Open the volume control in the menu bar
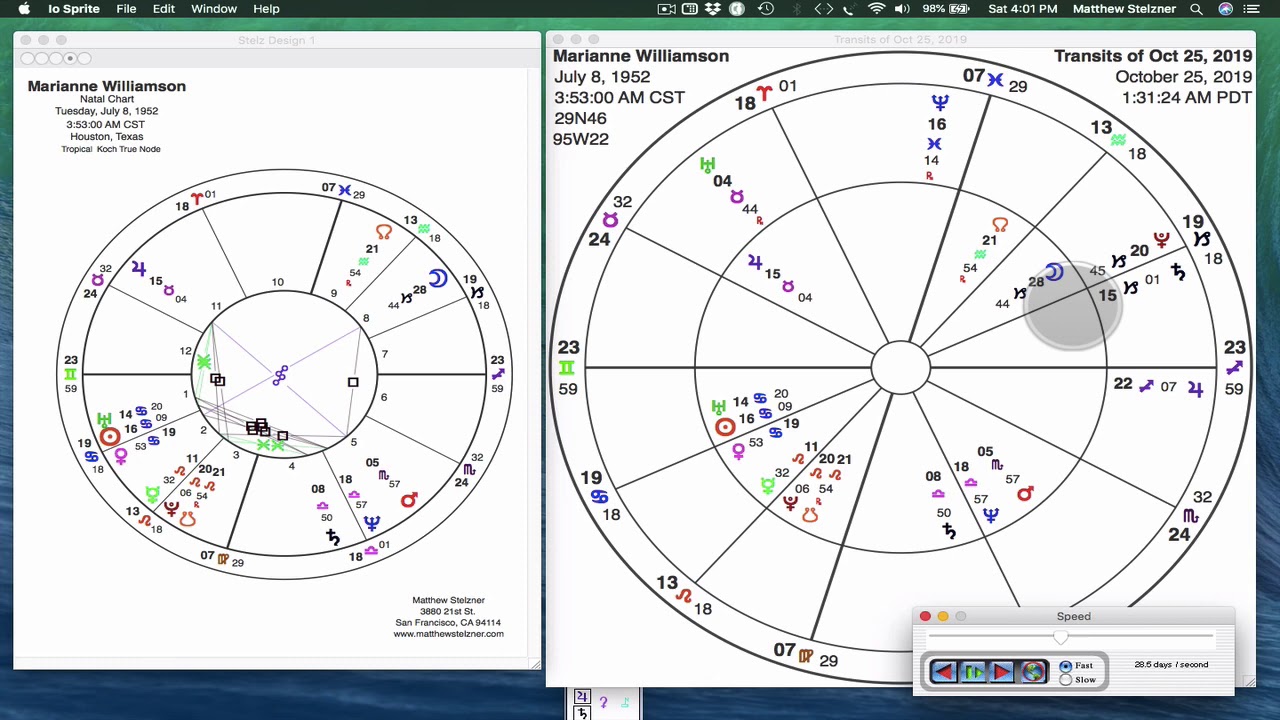 click(902, 9)
